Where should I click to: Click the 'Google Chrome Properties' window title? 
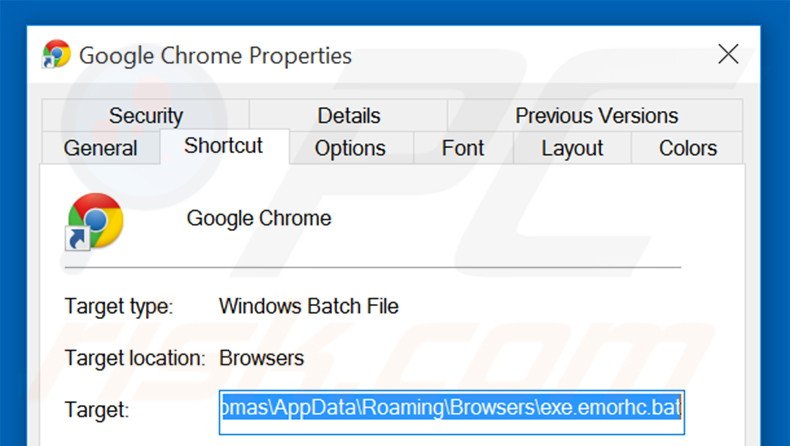pos(215,55)
